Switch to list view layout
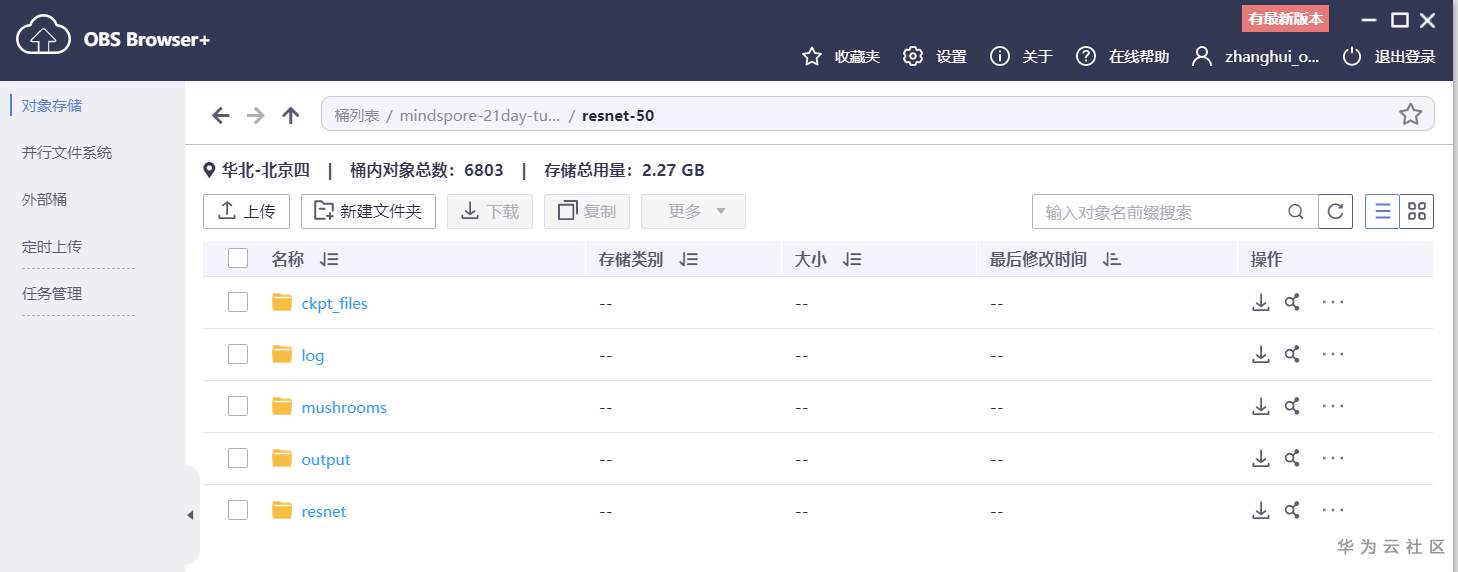Image resolution: width=1458 pixels, height=572 pixels. coord(1383,212)
